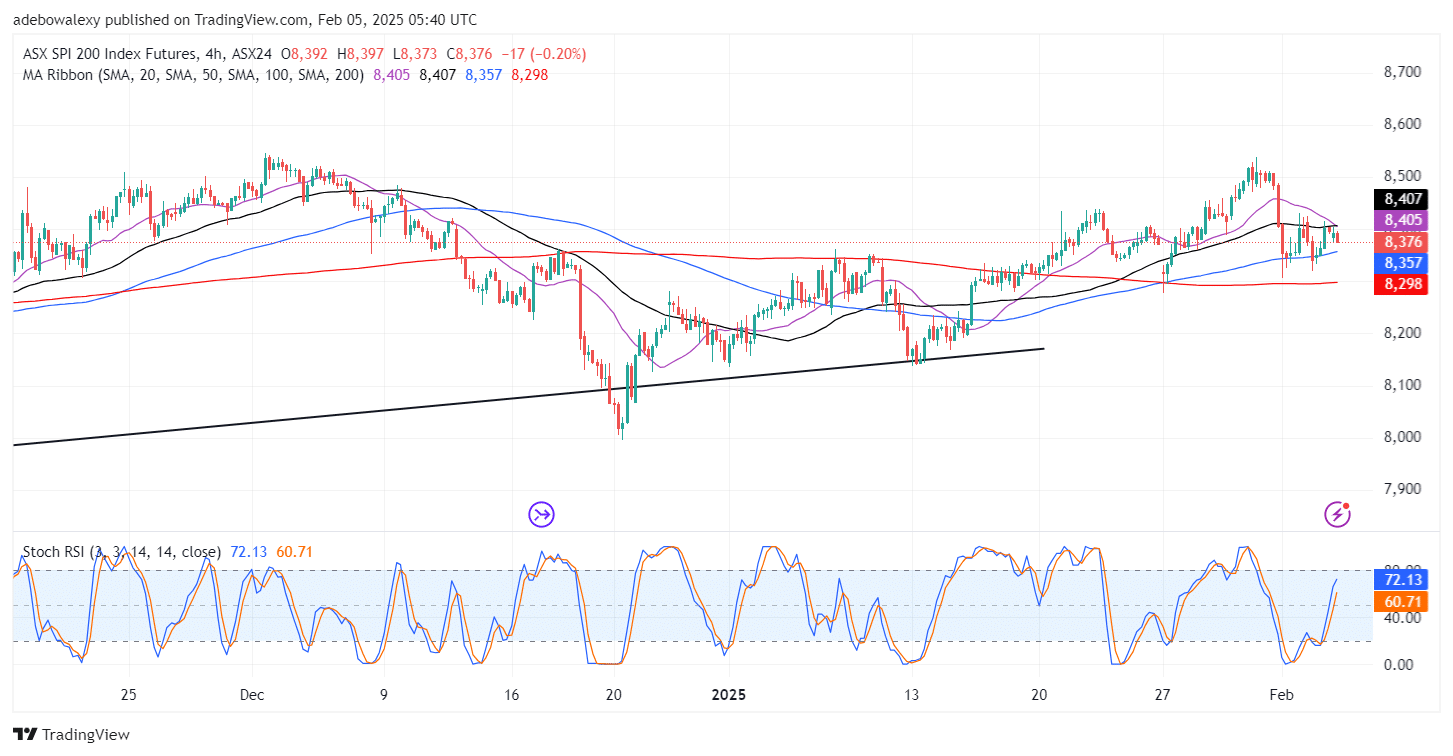Click the Stoch RSI legend value 60.71

297,551
